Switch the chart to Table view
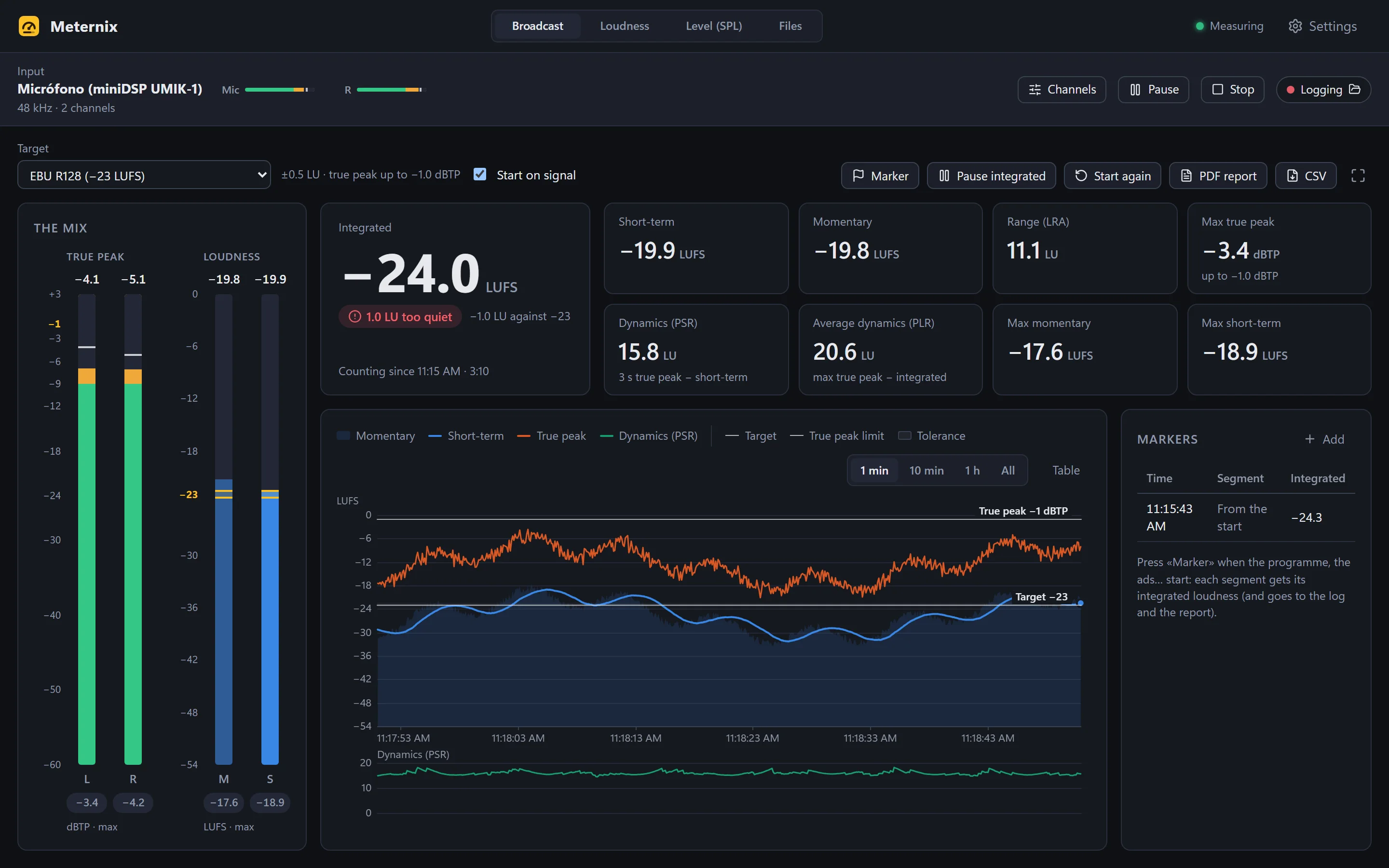1389x868 pixels. [1066, 471]
